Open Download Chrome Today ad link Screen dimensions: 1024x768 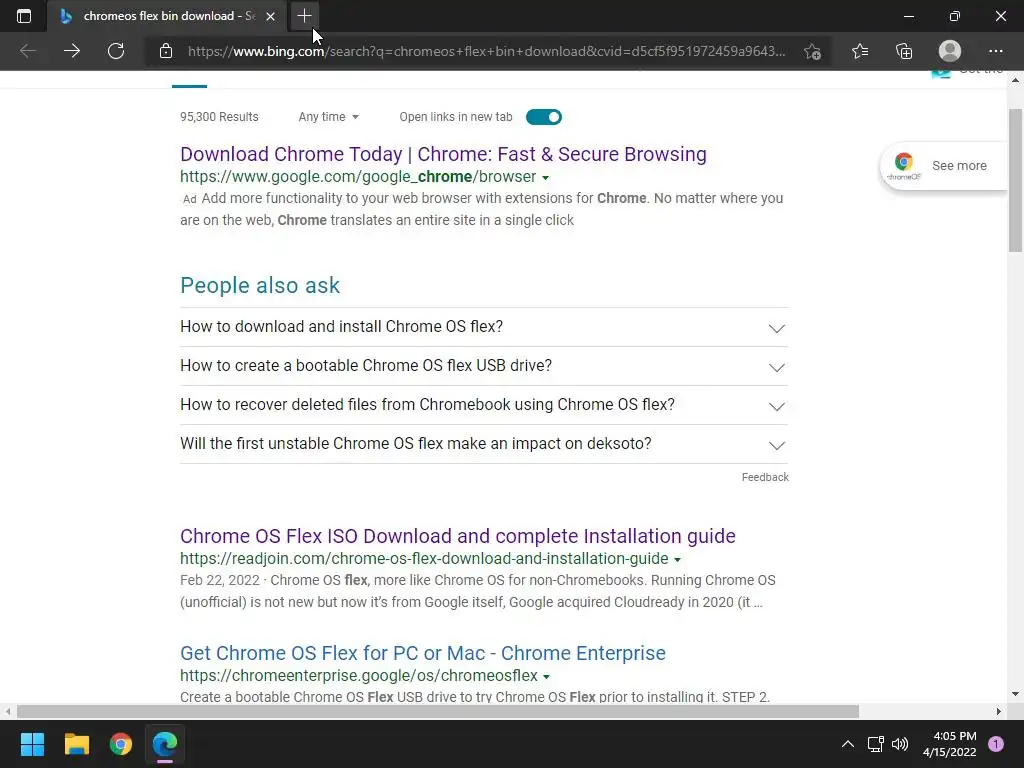[443, 154]
